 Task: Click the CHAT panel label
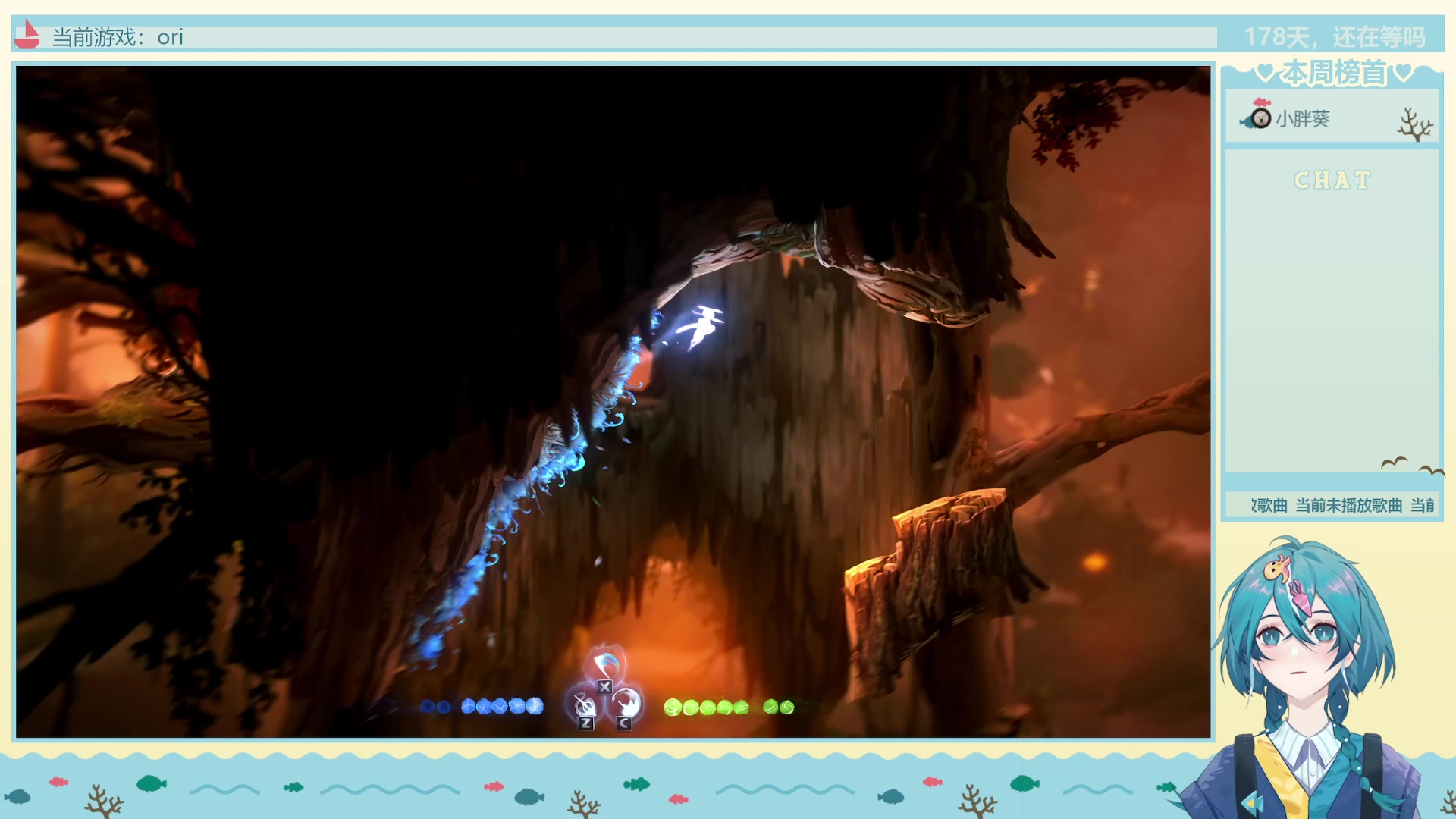[1332, 180]
